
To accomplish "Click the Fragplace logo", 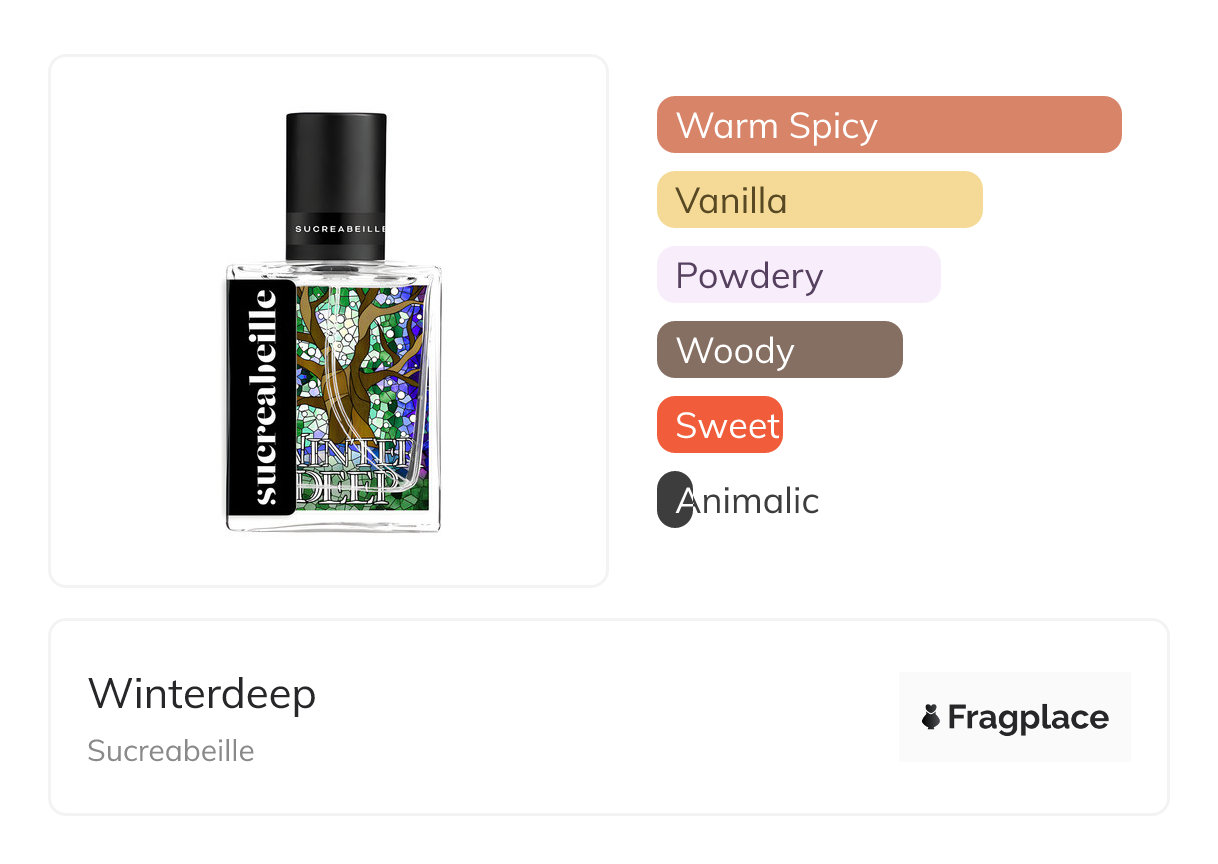I will coord(1015,717).
